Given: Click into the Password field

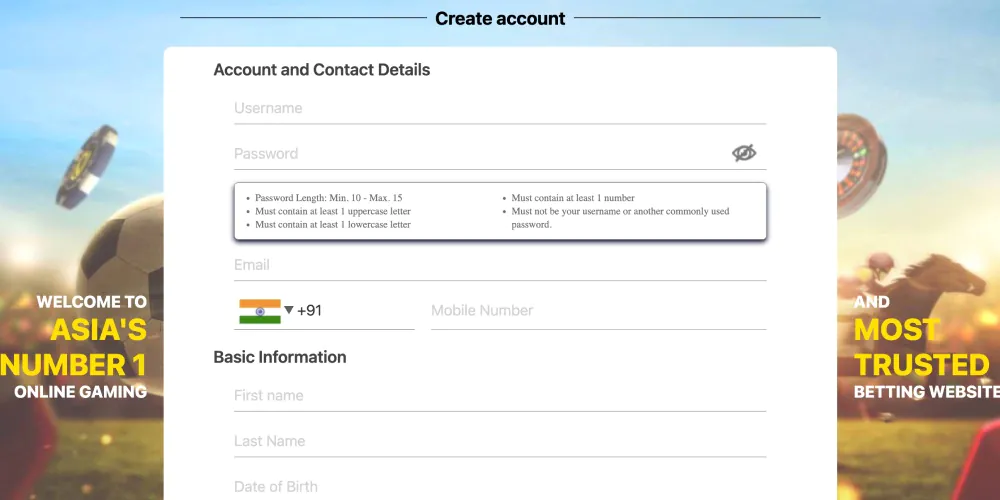Looking at the screenshot, I should tap(480, 154).
